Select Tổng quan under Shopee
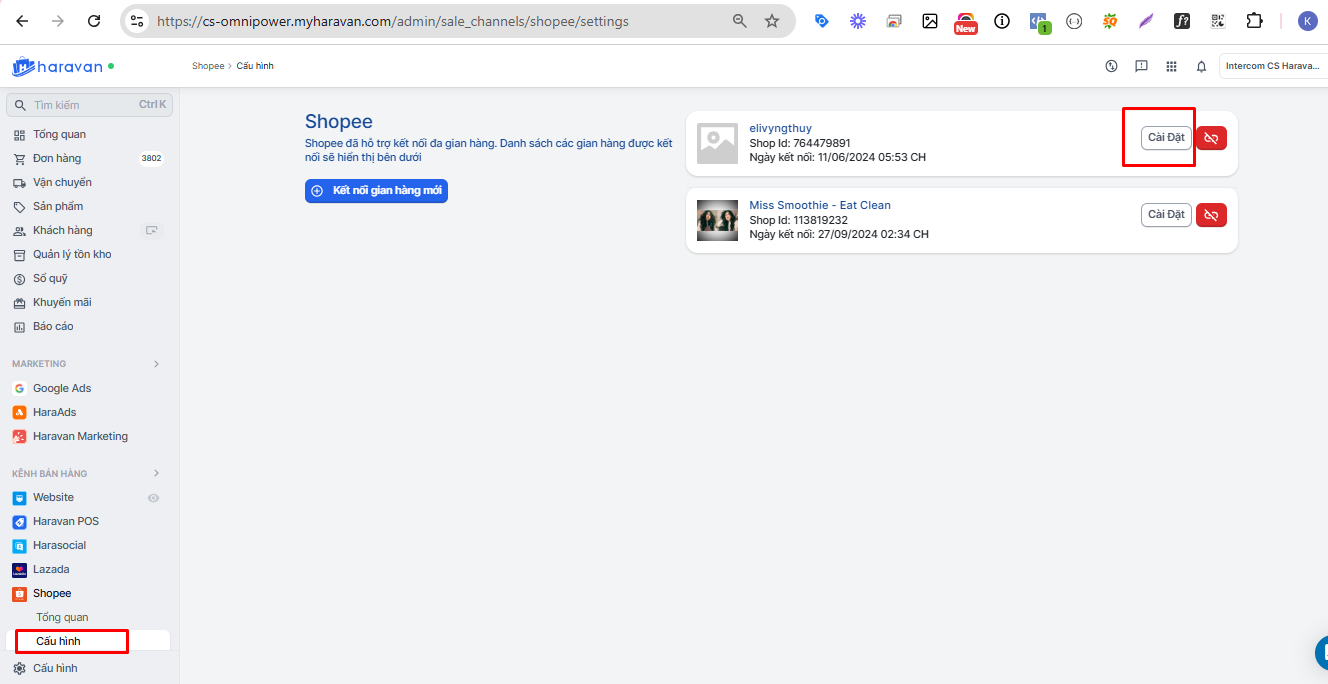 62,617
